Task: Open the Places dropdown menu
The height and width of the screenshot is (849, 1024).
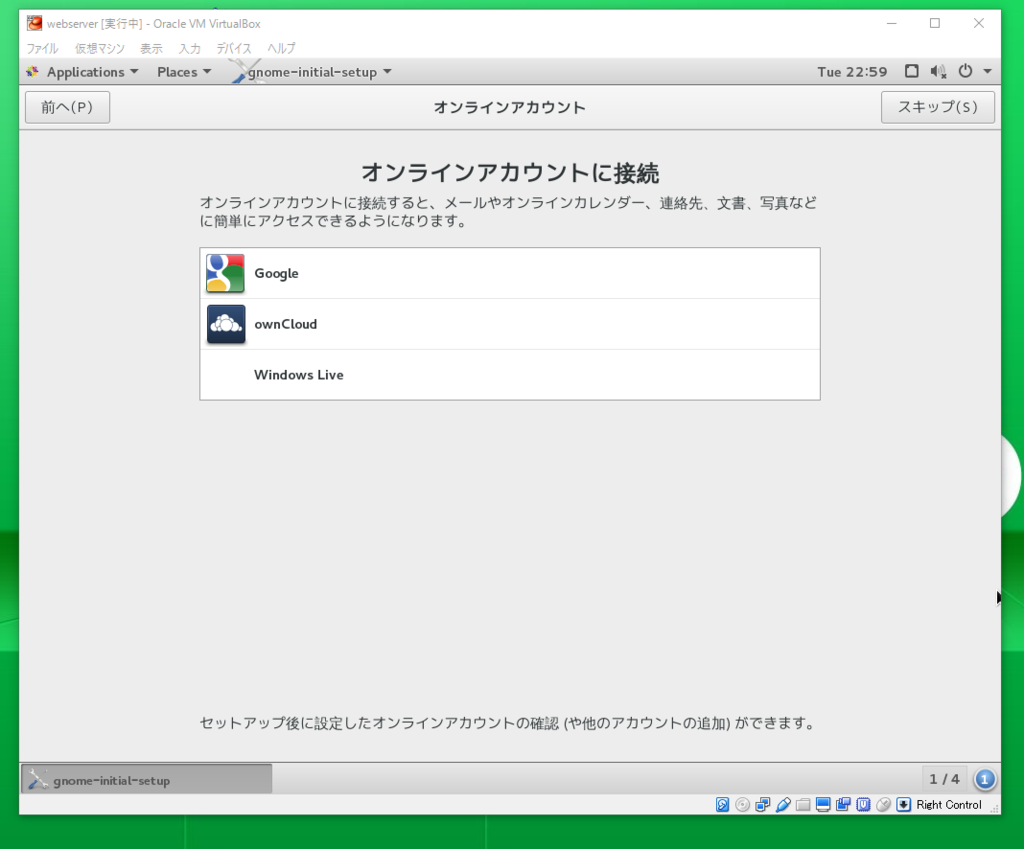Action: (184, 72)
